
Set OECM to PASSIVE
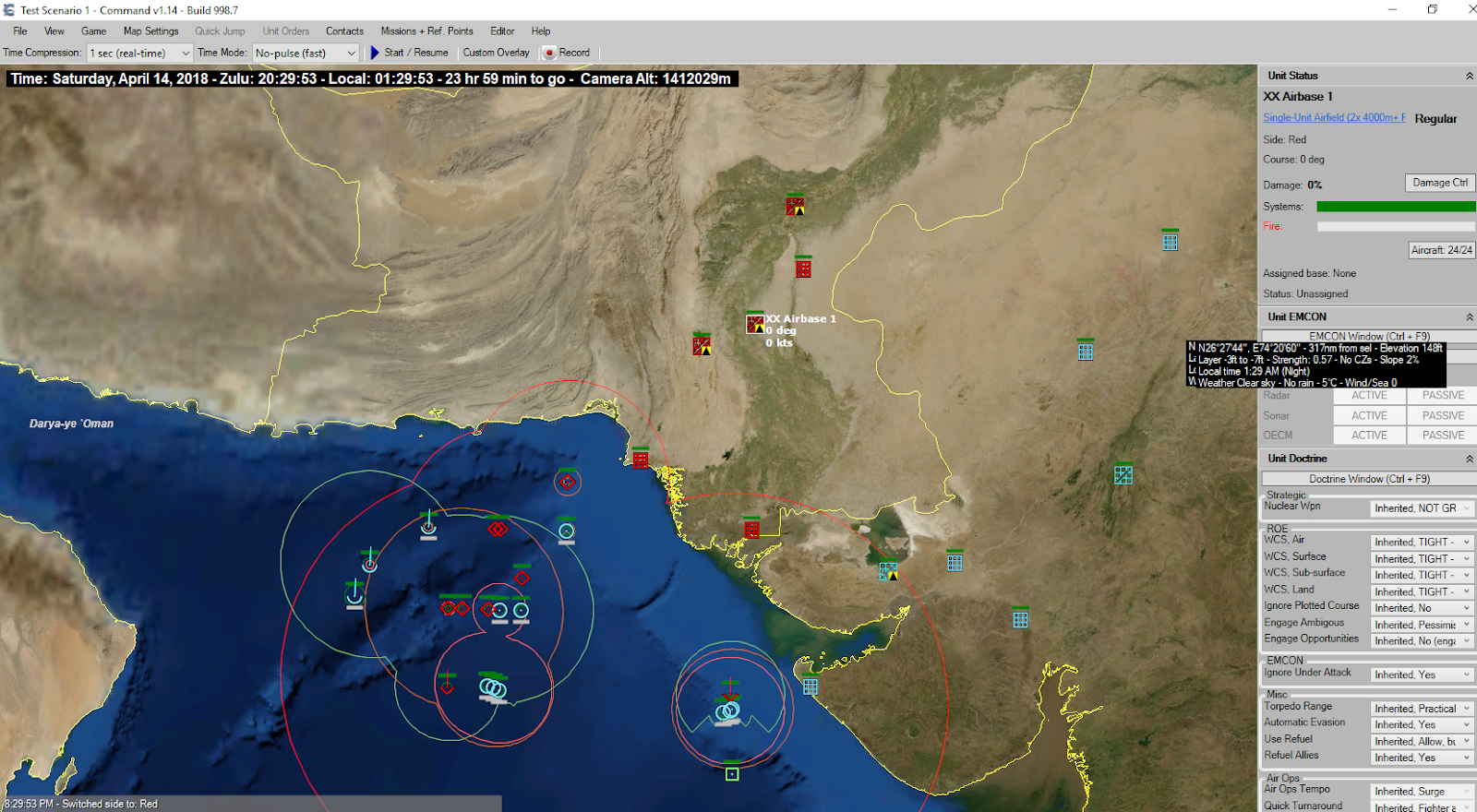(x=1443, y=435)
